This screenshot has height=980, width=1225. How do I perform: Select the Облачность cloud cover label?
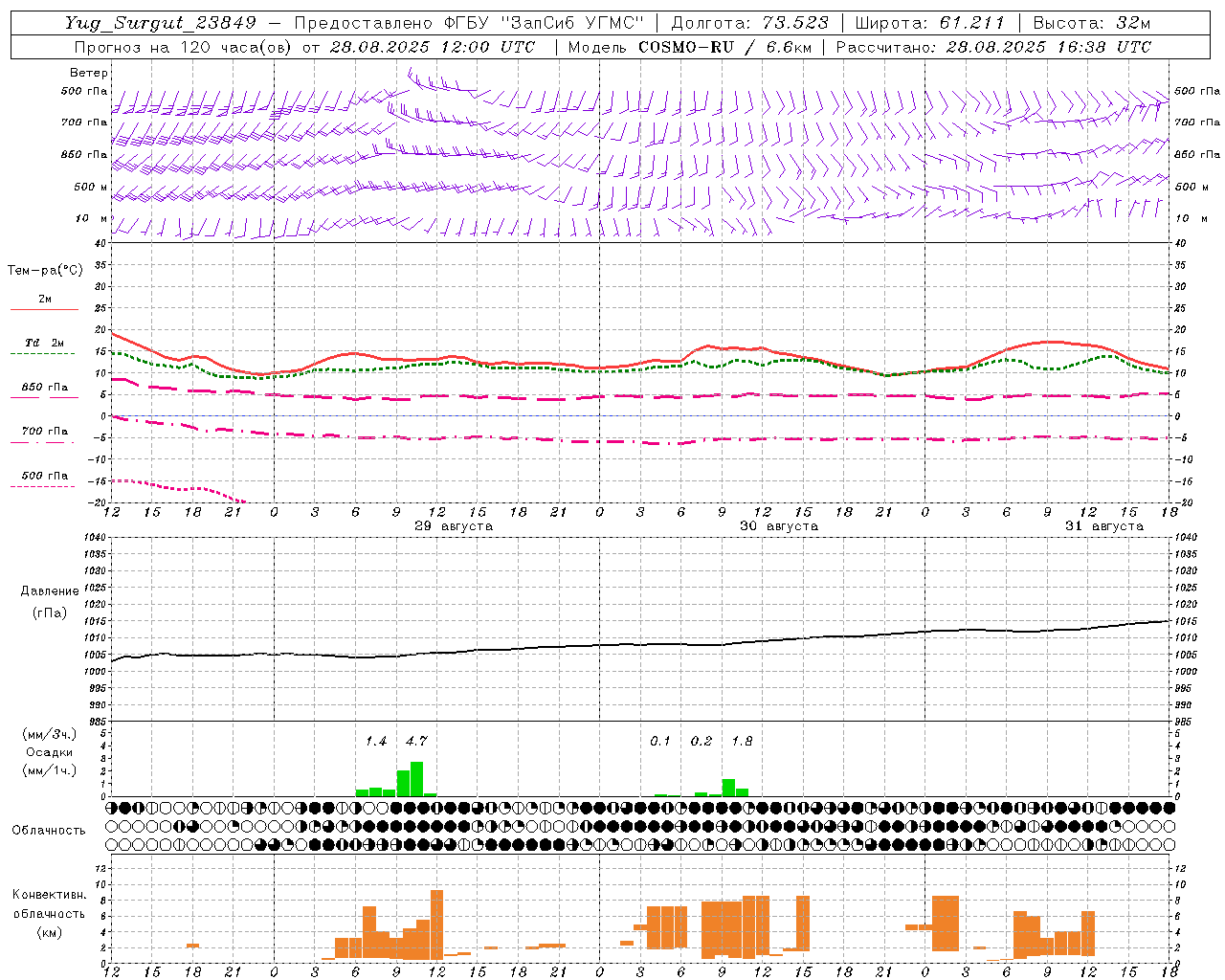tap(49, 831)
